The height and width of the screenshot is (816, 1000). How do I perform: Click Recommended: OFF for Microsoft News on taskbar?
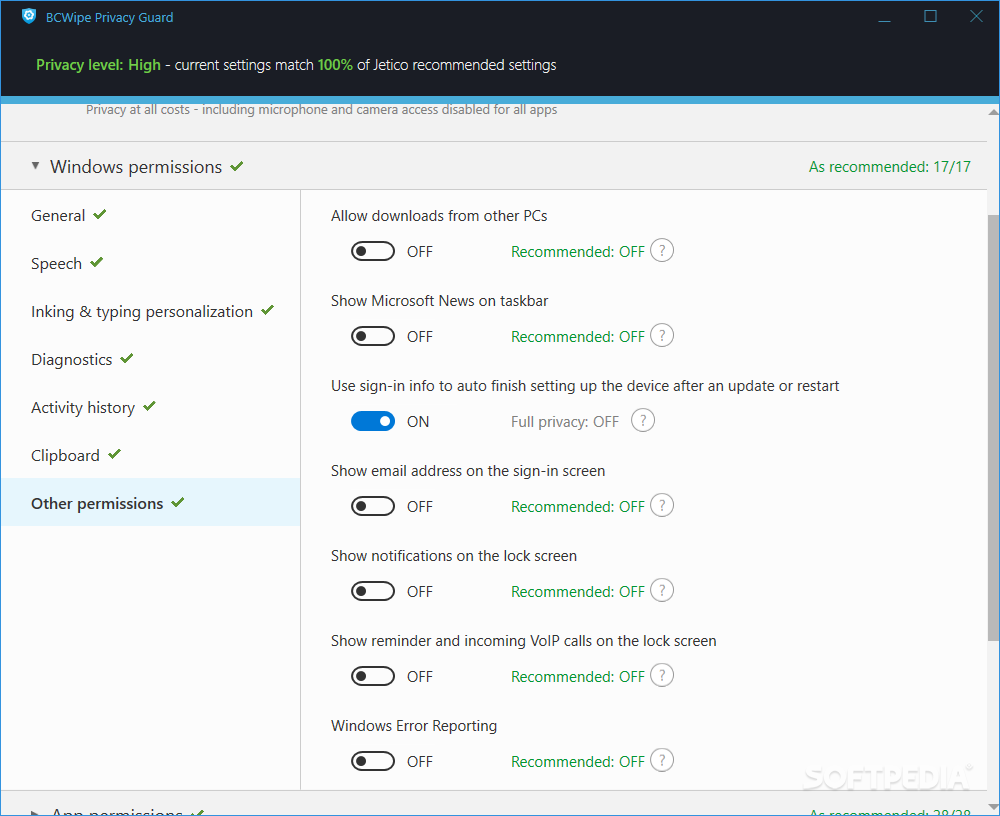(578, 337)
